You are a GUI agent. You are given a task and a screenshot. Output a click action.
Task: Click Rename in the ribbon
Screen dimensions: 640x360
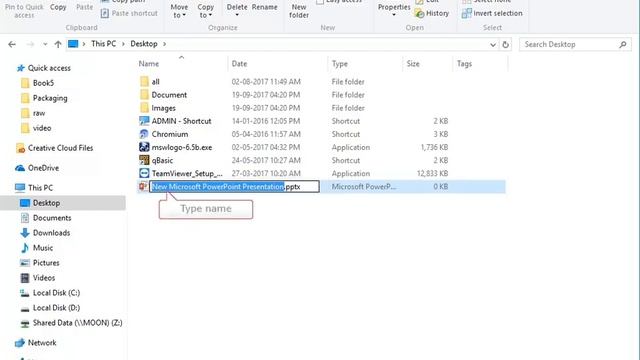pyautogui.click(x=264, y=7)
